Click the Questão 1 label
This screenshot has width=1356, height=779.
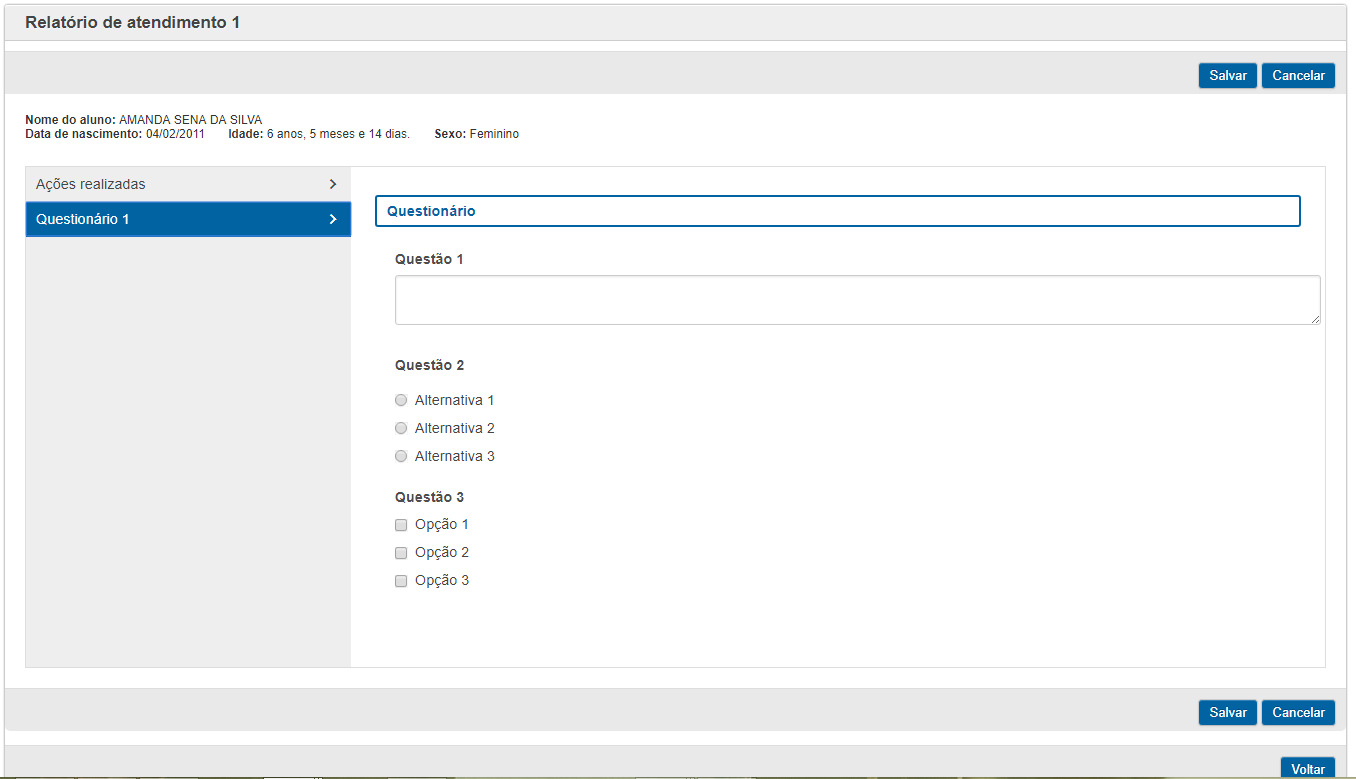(429, 259)
